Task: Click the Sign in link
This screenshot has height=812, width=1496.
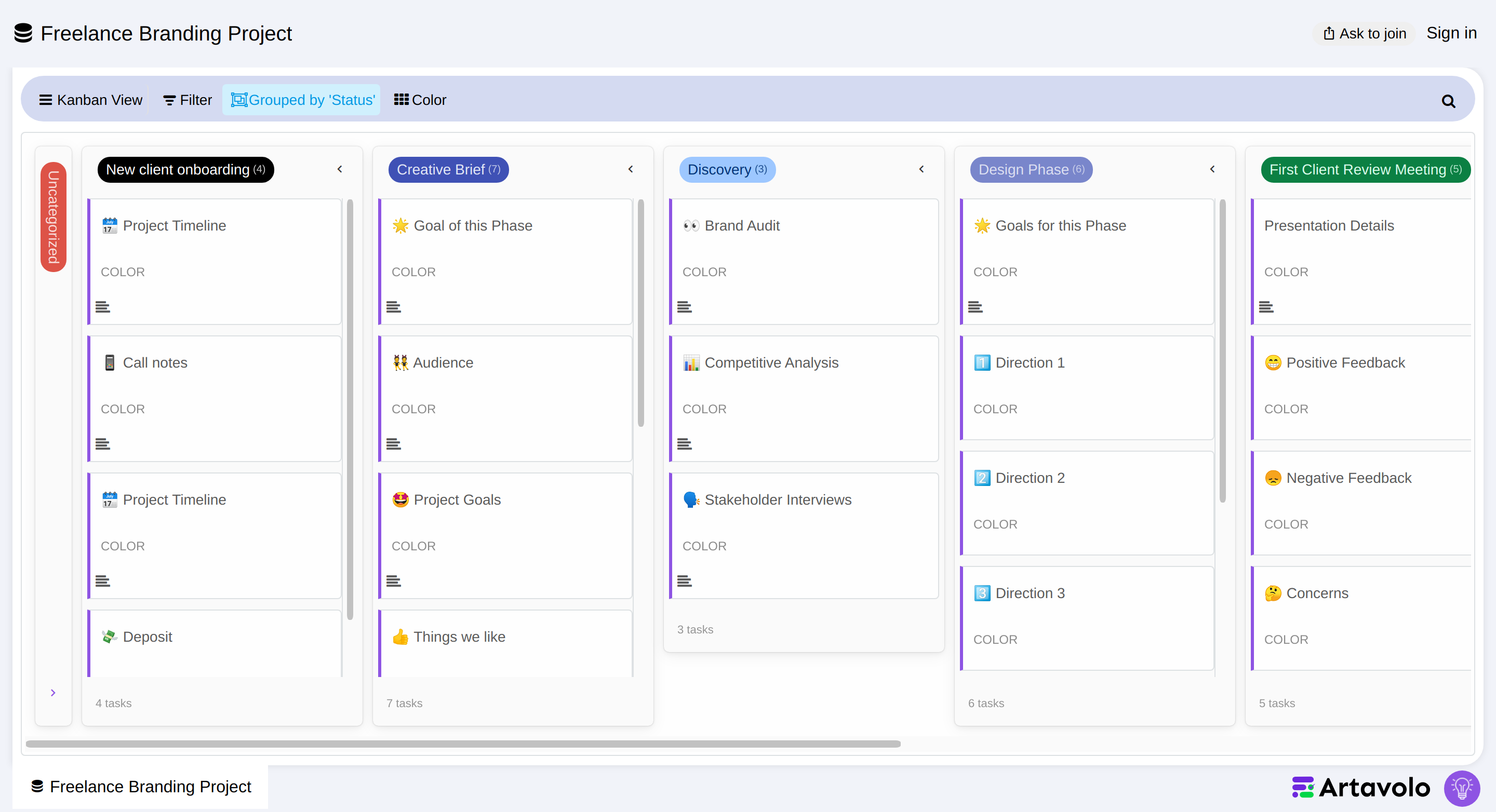Action: click(1451, 33)
